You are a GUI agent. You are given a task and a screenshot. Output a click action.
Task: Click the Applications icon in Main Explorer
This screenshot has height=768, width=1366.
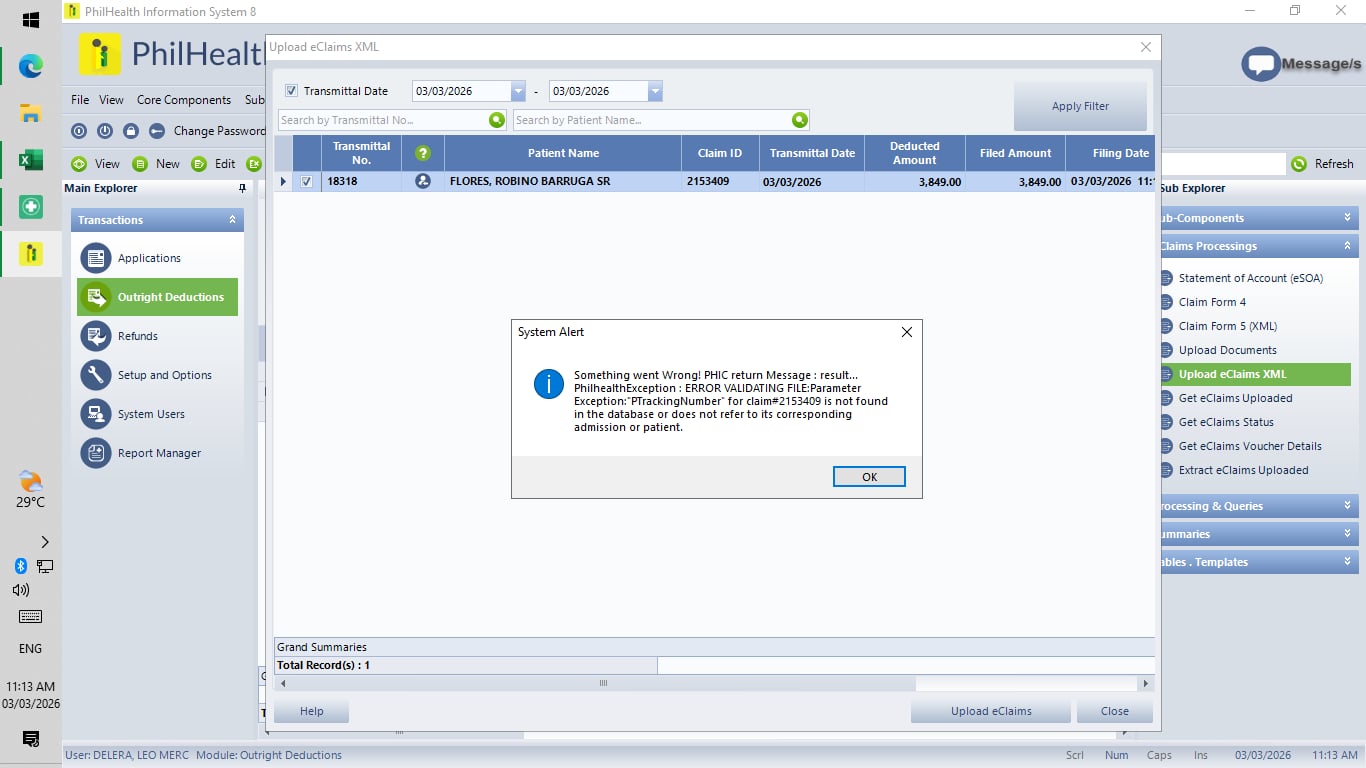tap(96, 258)
